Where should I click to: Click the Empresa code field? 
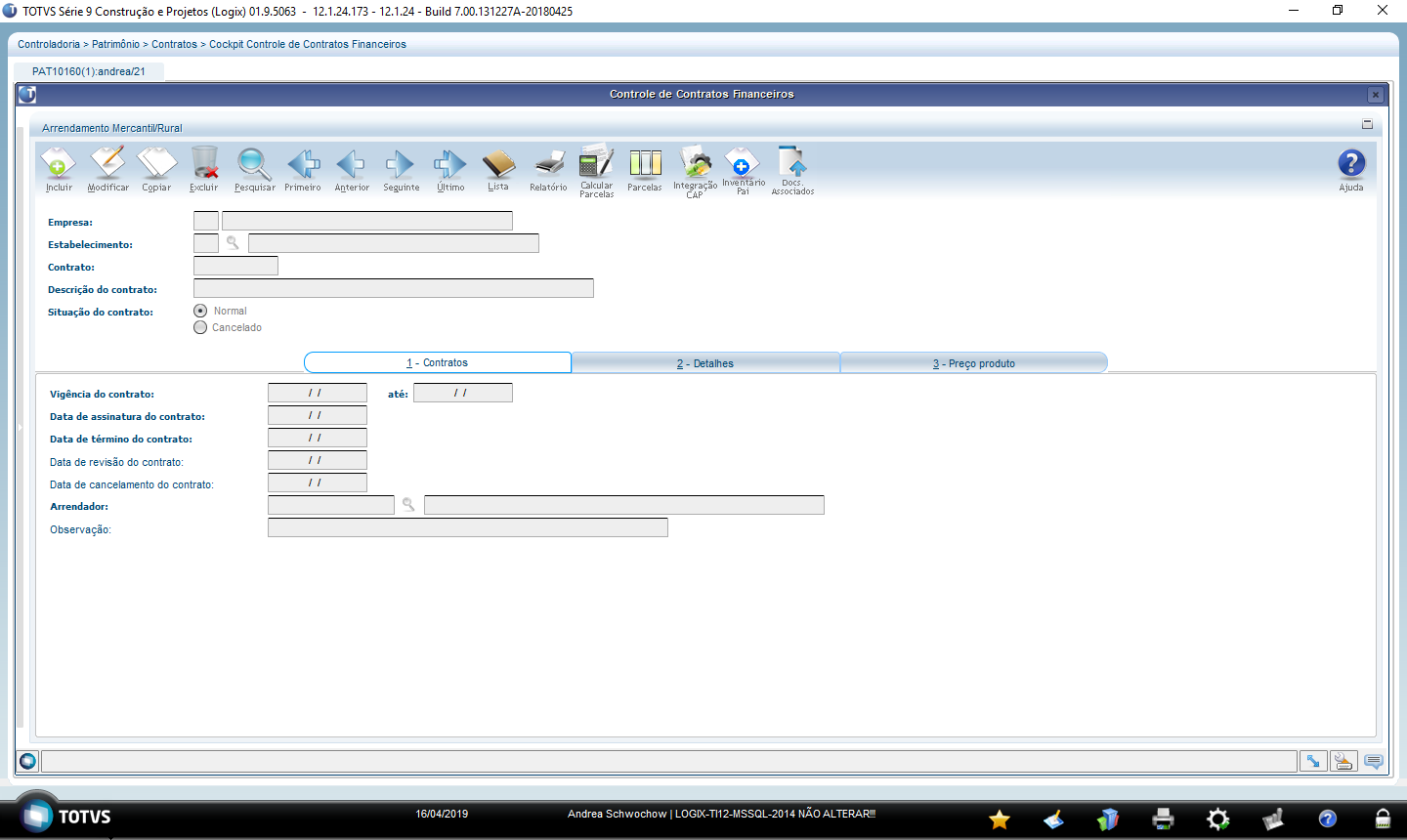click(x=206, y=221)
